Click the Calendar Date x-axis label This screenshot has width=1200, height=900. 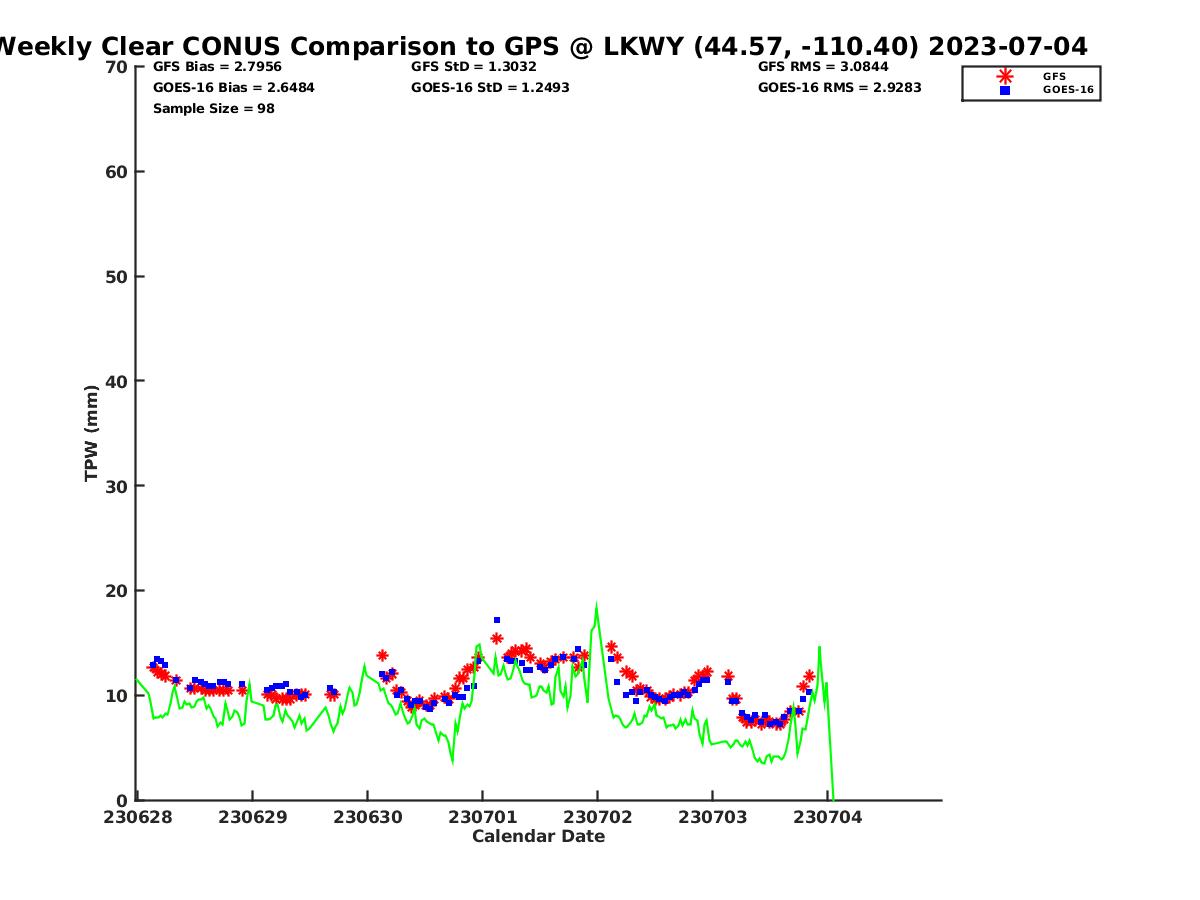[538, 836]
